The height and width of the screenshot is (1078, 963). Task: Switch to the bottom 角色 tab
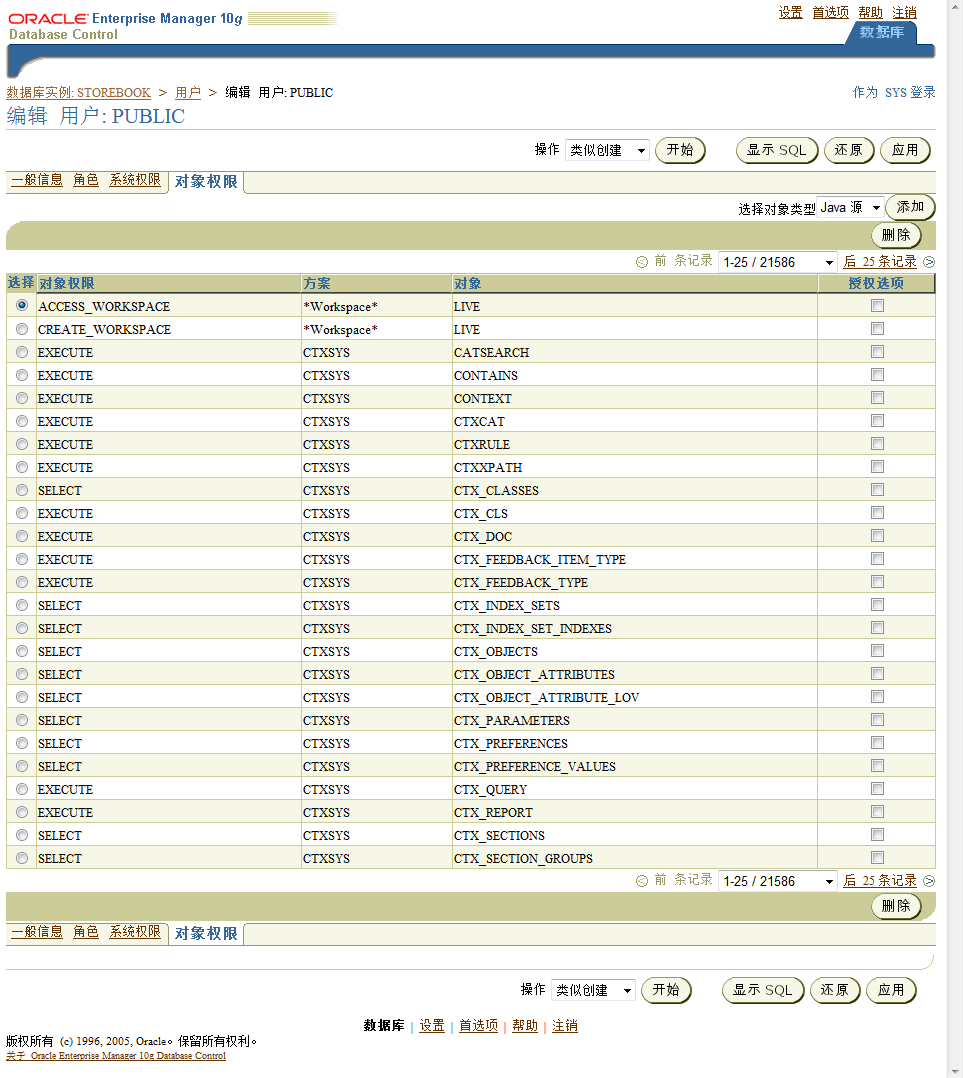86,932
